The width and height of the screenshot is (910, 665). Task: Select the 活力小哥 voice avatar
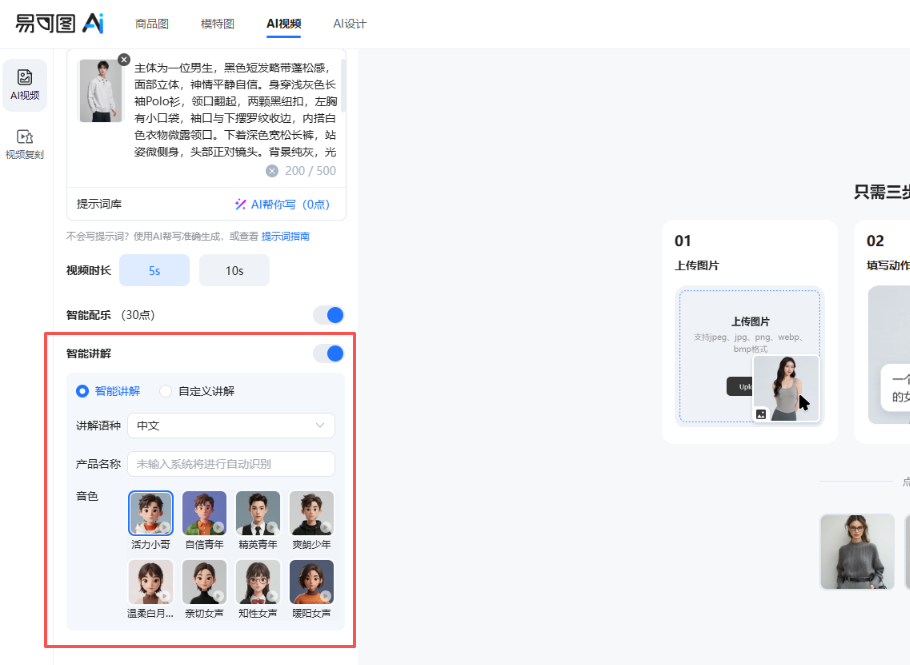point(151,512)
